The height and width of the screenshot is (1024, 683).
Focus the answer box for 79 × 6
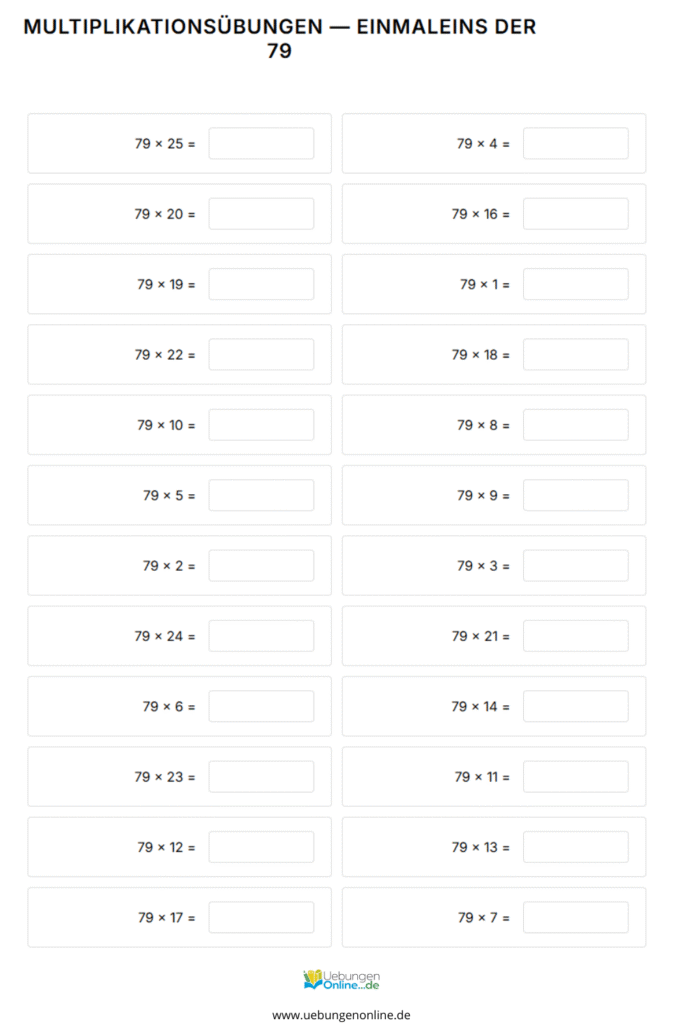coord(261,706)
